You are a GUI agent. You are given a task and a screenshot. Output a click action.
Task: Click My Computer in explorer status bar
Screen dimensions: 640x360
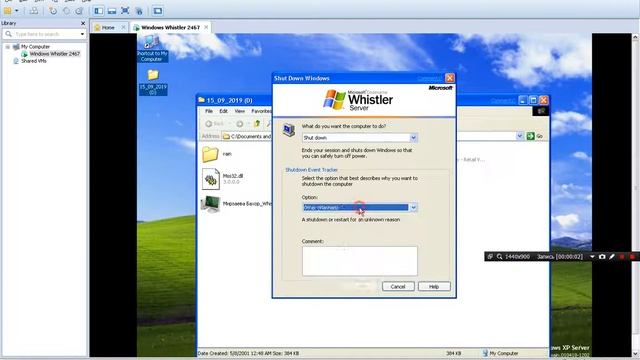[x=500, y=353]
